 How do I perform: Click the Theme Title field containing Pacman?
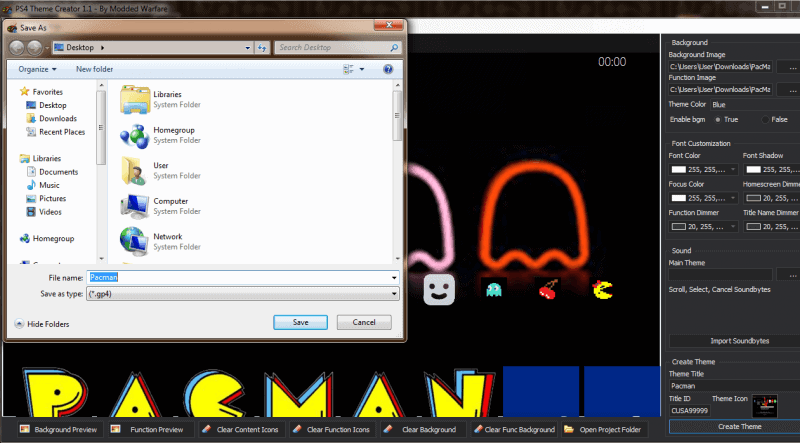pos(734,386)
